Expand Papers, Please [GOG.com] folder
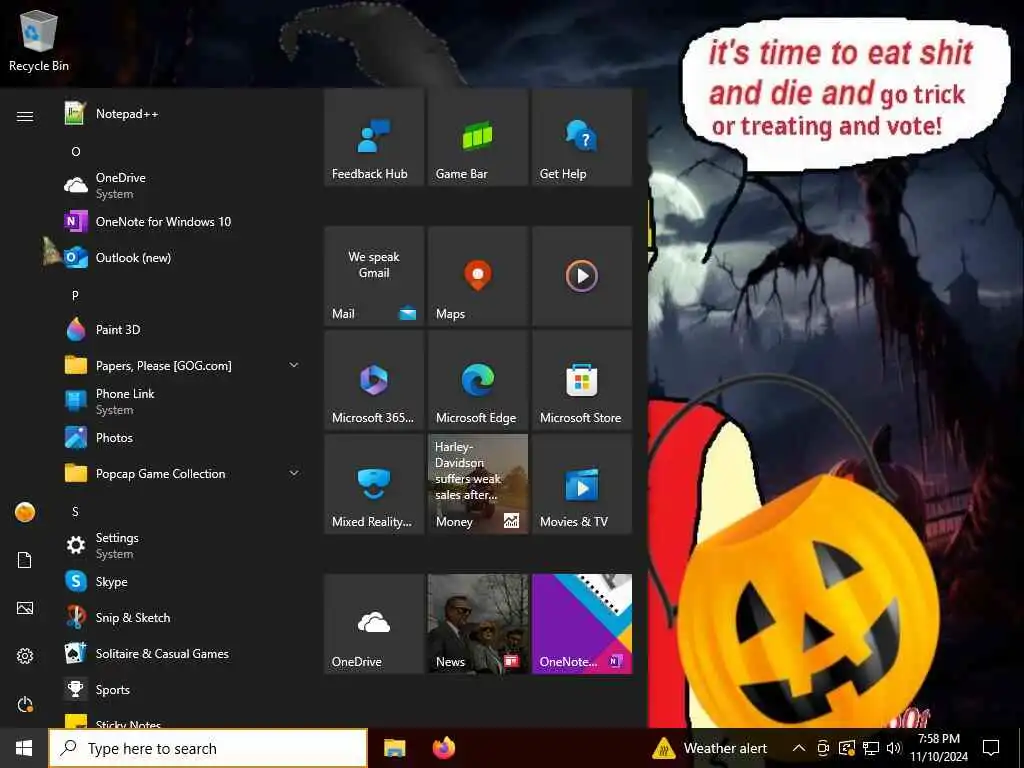Image resolution: width=1024 pixels, height=768 pixels. (x=294, y=365)
